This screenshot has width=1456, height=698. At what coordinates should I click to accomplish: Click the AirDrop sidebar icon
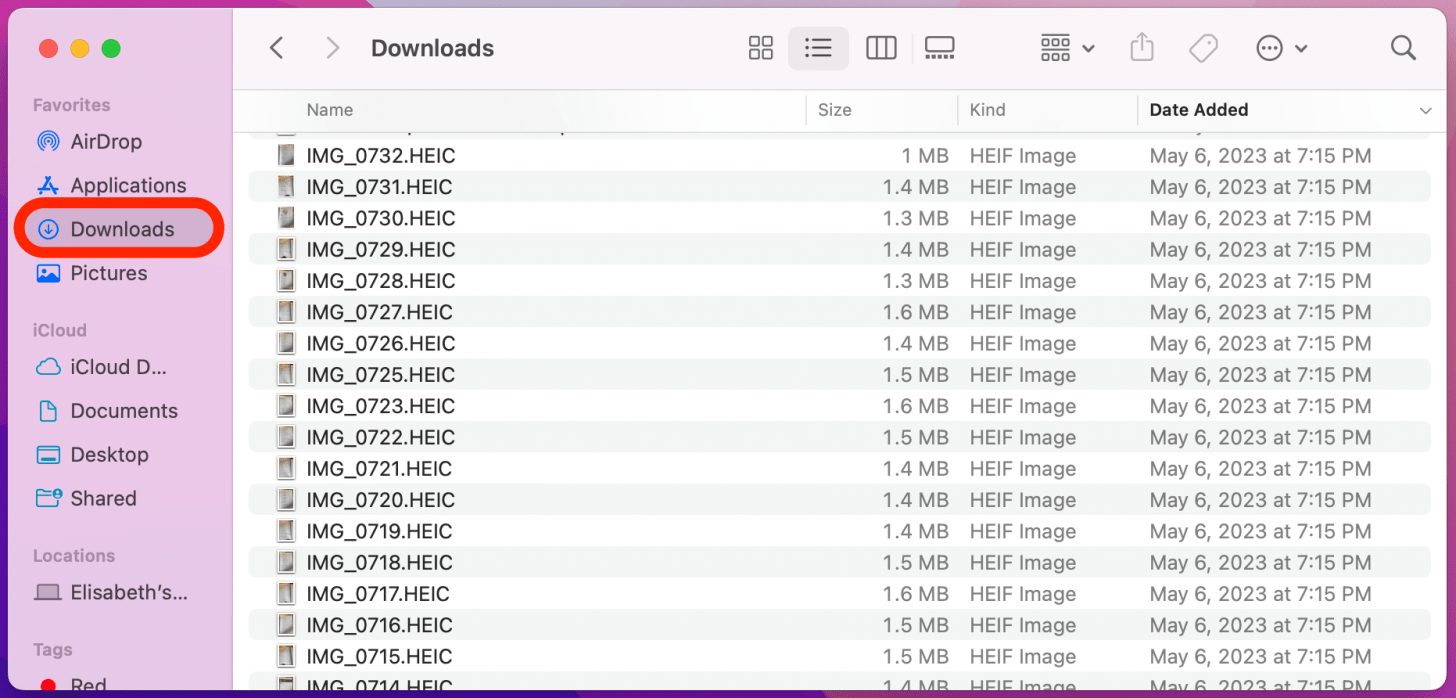(48, 142)
